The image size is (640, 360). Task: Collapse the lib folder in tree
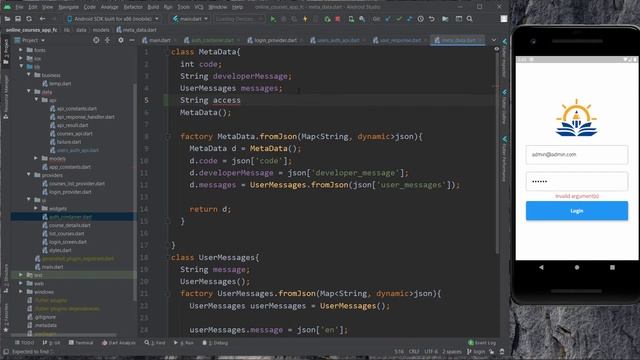pos(21,67)
